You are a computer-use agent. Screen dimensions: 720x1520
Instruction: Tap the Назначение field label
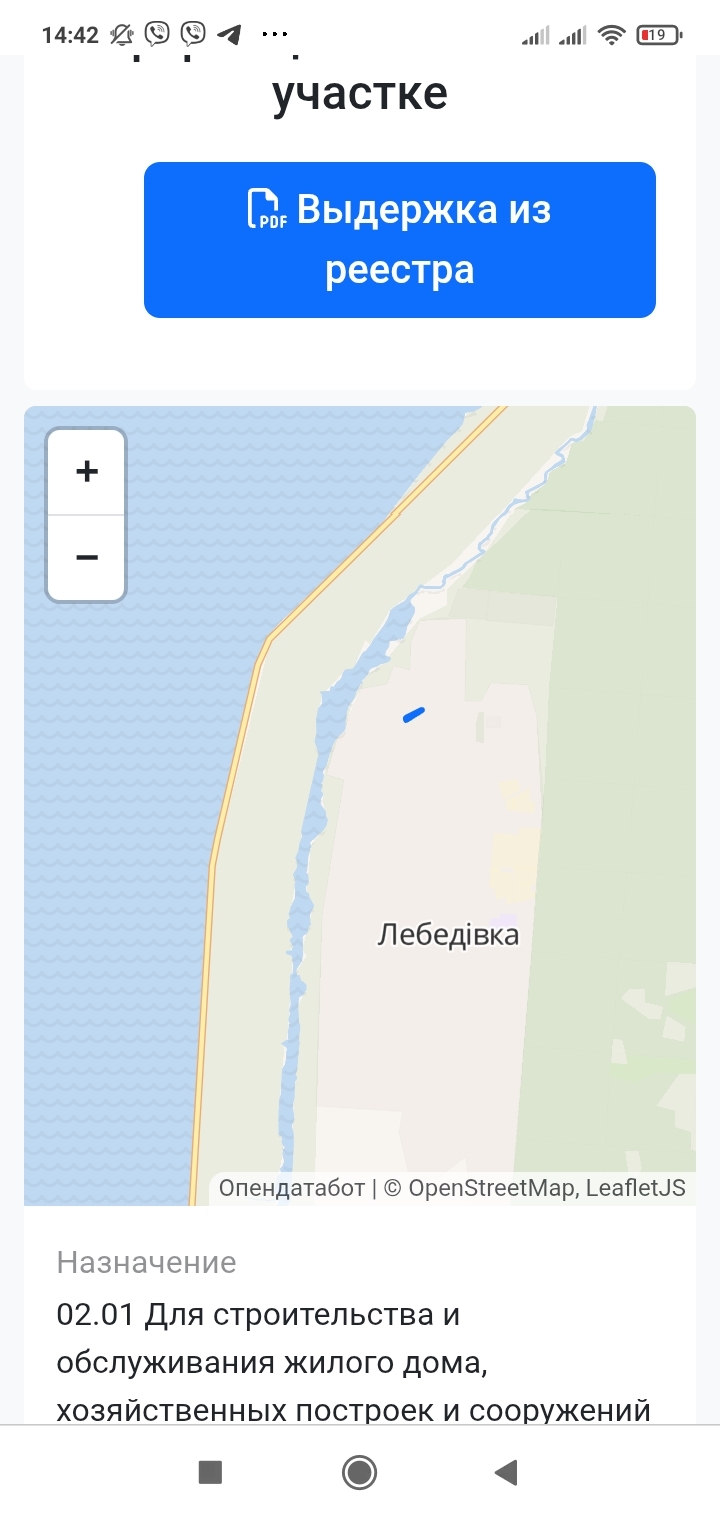pos(146,1263)
